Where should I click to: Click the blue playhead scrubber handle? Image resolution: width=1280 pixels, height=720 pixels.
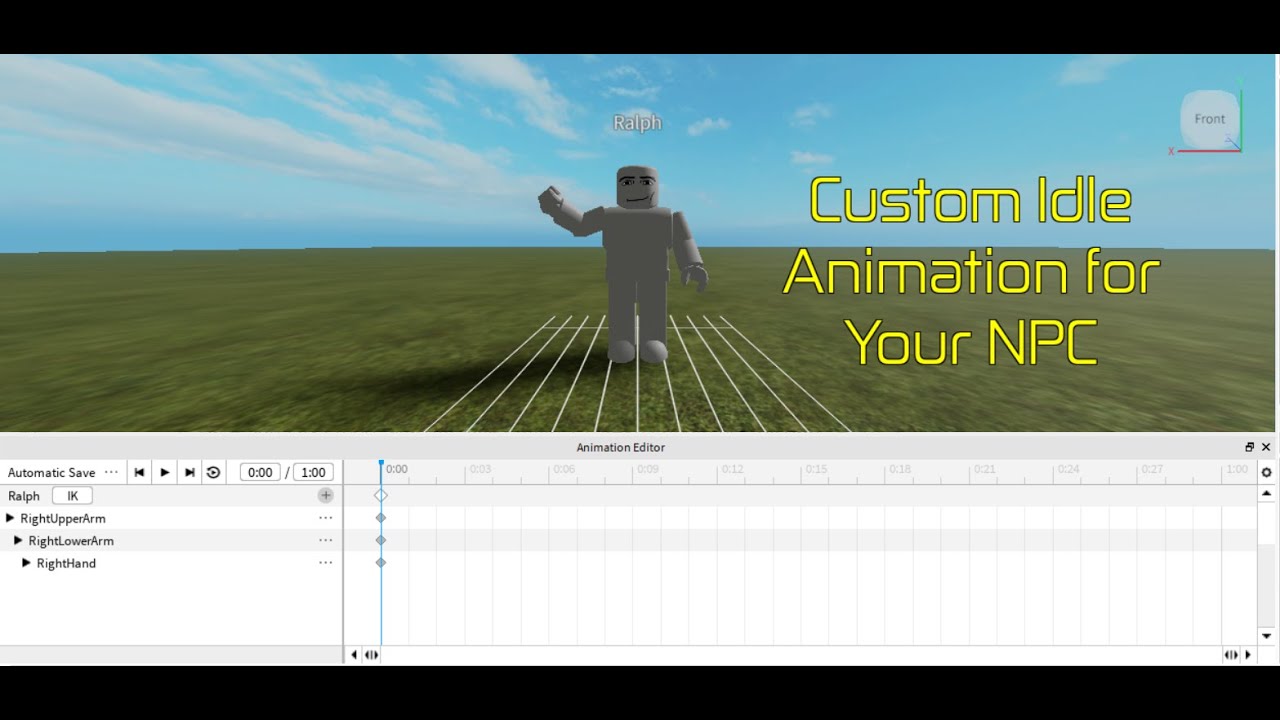381,465
